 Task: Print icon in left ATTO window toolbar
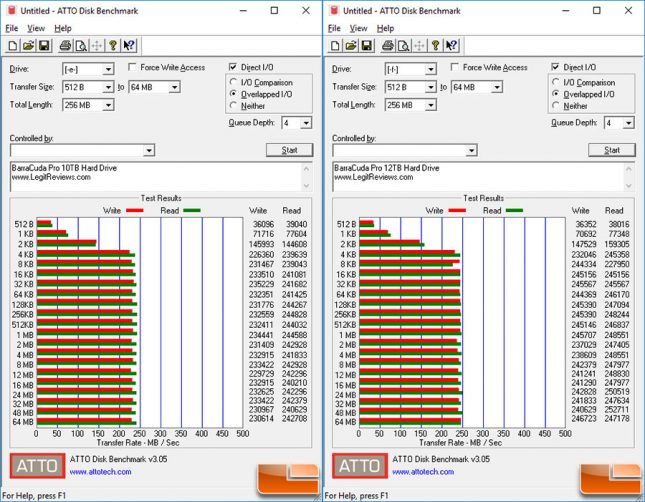pos(65,45)
